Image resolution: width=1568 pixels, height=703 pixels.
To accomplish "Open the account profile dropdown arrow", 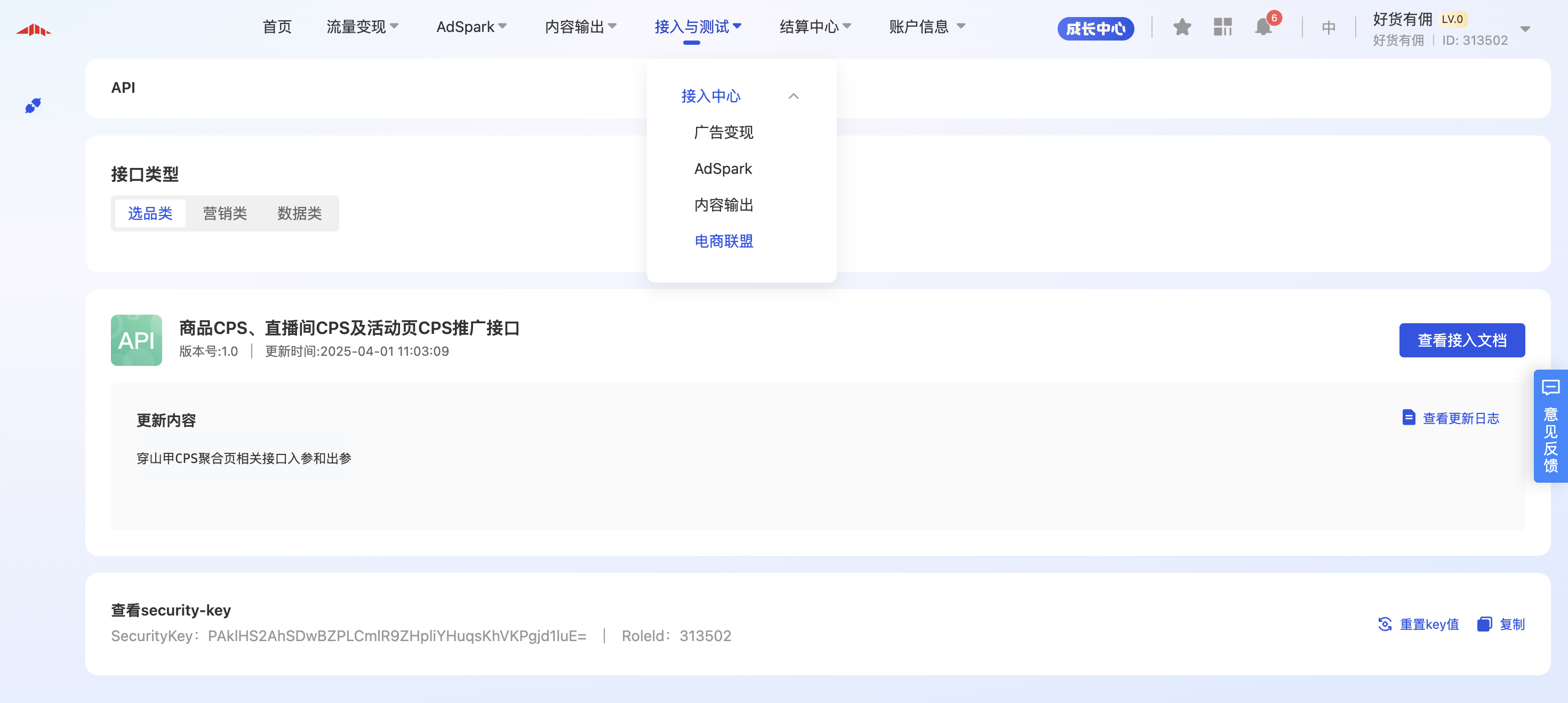I will [1525, 29].
